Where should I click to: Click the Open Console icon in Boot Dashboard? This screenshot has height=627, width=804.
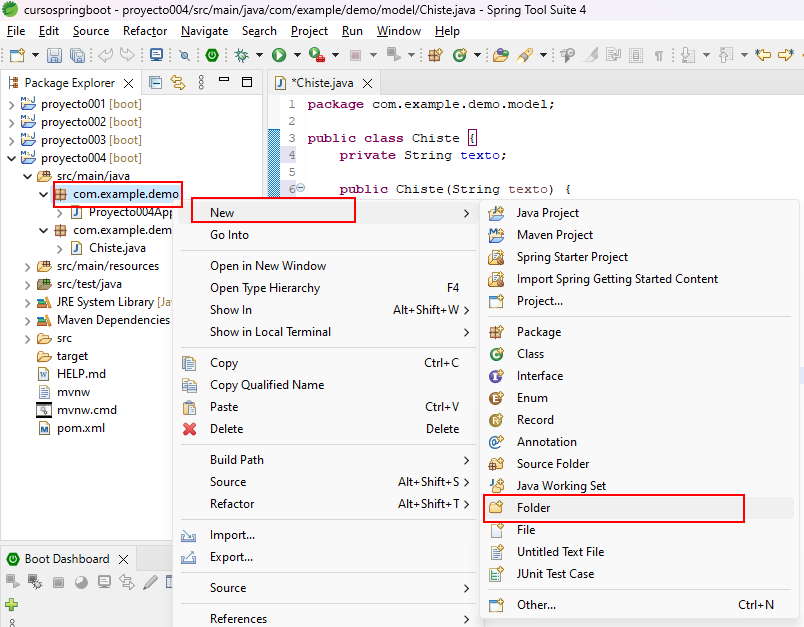105,582
